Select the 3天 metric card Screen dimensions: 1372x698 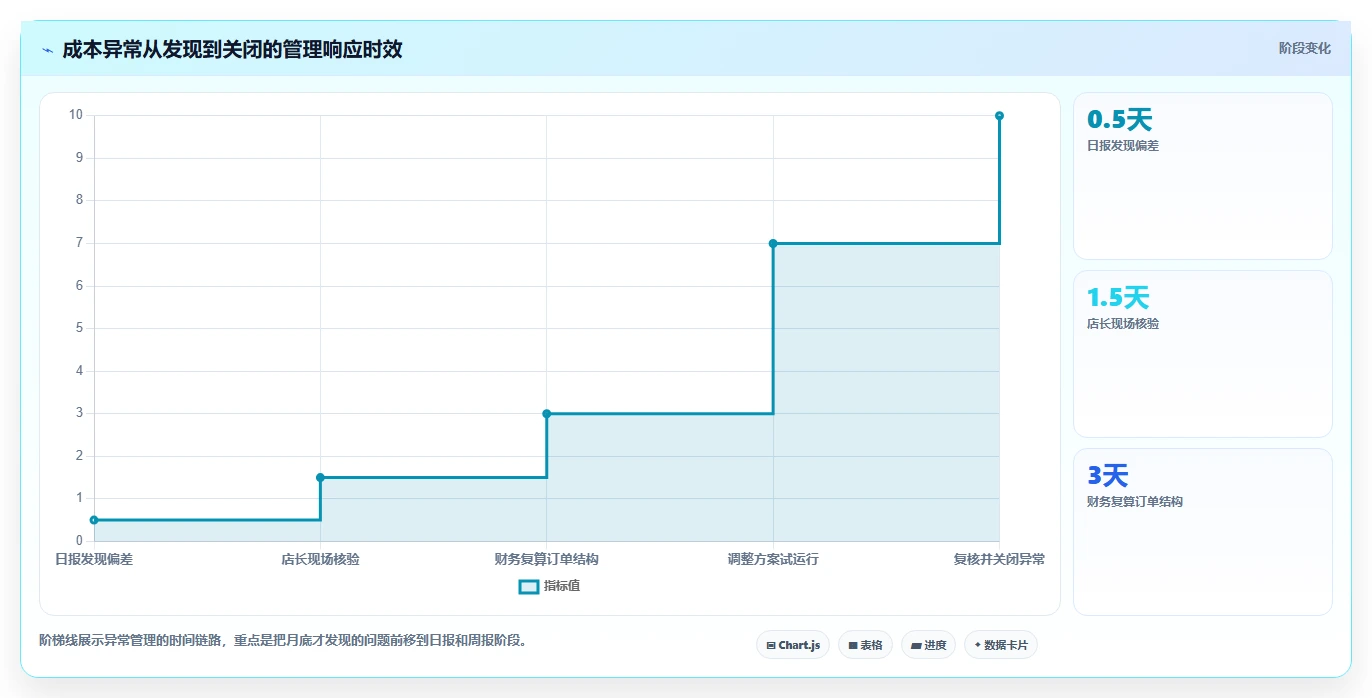pyautogui.click(x=1202, y=532)
